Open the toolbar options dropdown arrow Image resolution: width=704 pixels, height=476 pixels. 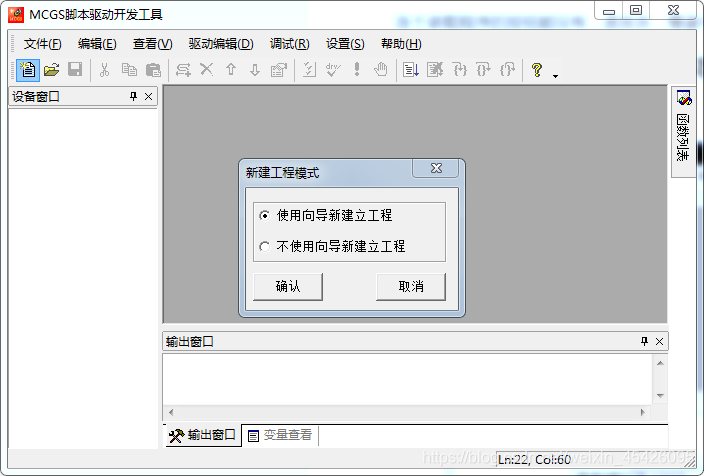click(x=555, y=76)
